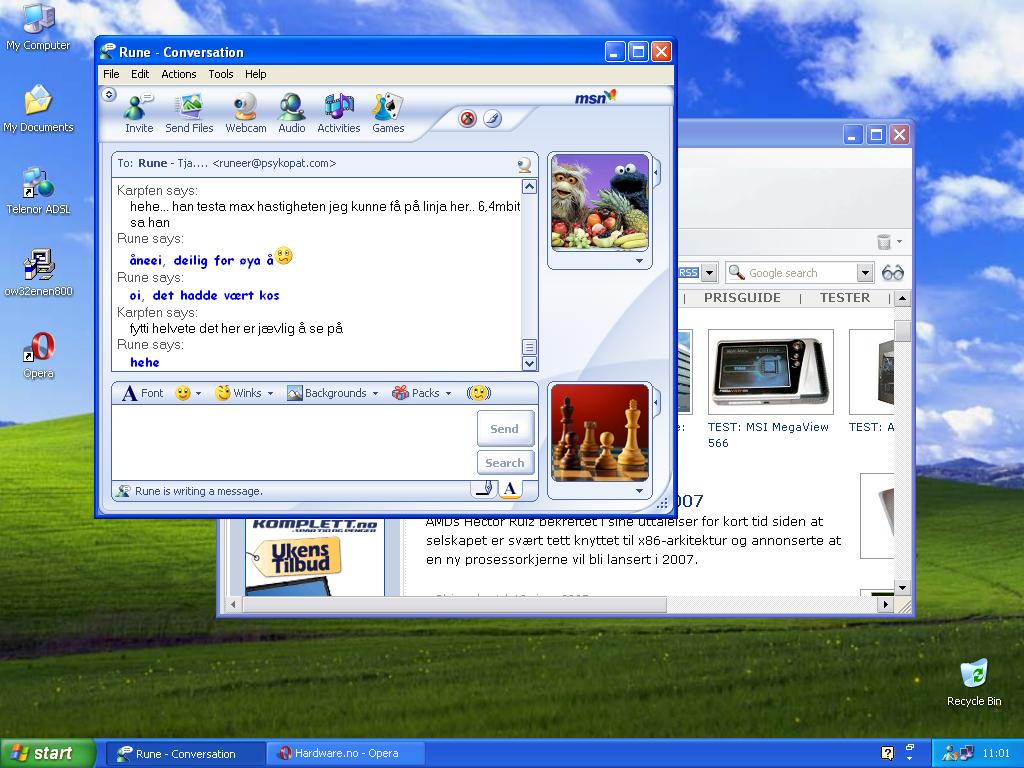Open the File menu

111,74
